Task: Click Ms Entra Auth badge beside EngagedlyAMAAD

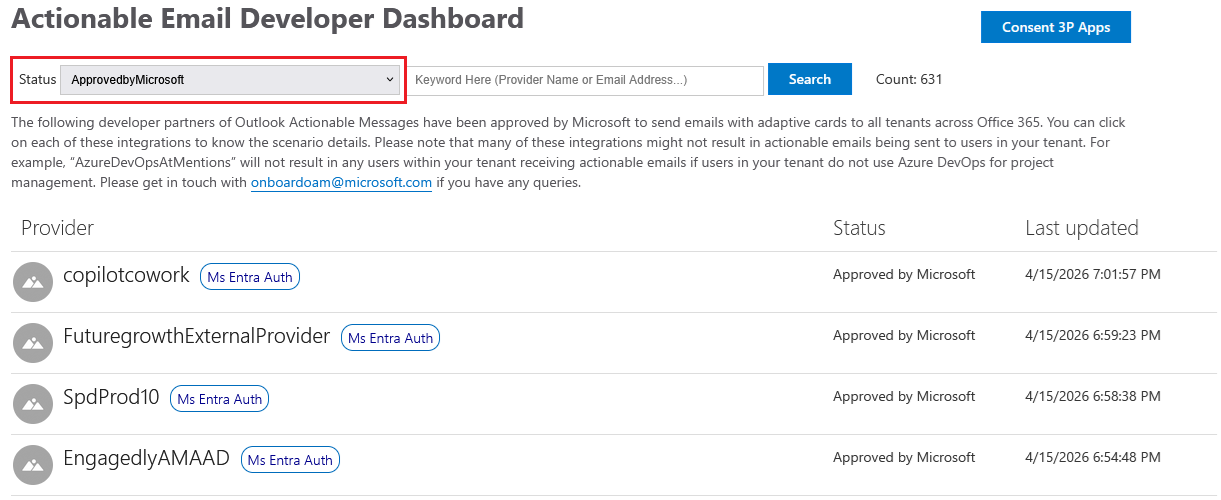Action: point(290,460)
